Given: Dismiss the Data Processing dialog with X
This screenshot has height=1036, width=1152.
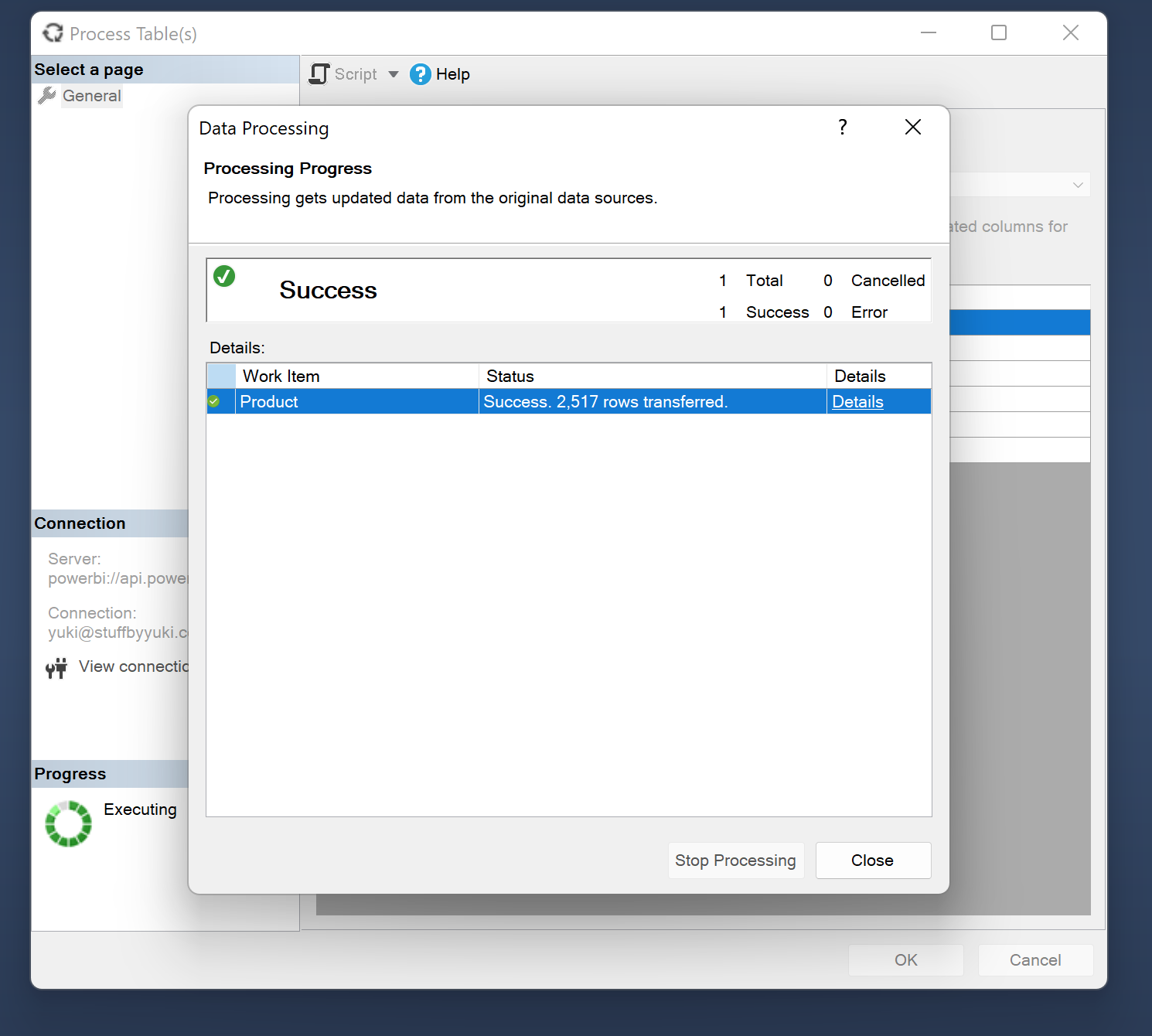Looking at the screenshot, I should [x=912, y=128].
